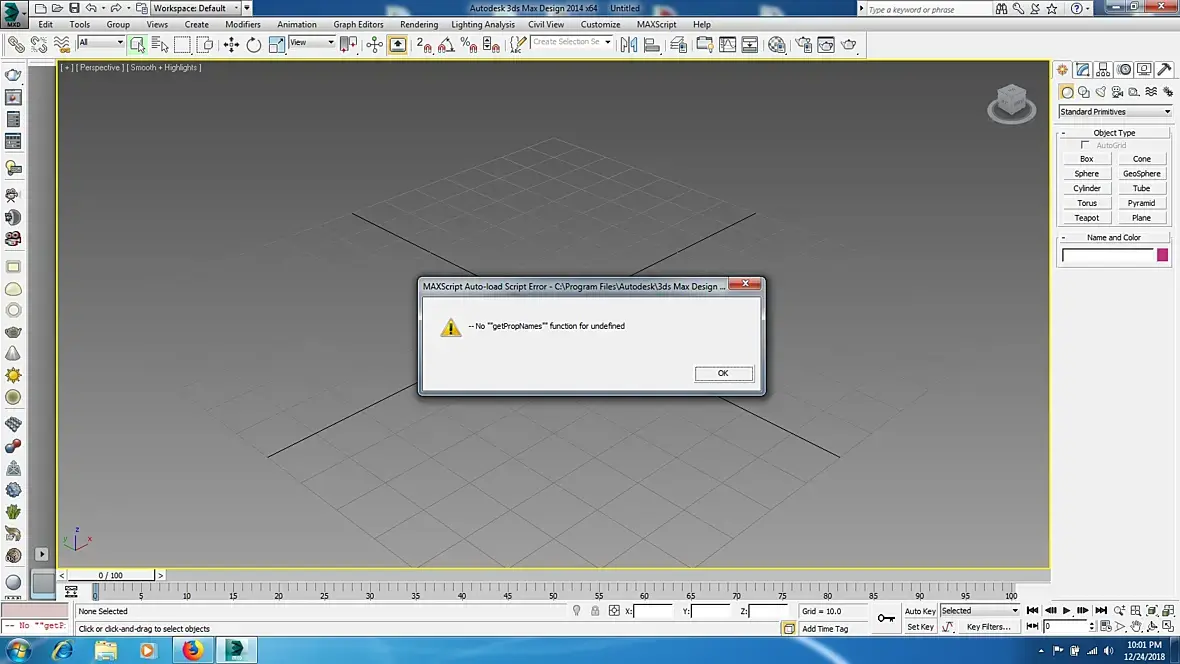This screenshot has width=1180, height=664.
Task: Open the Perspective viewport label menu
Action: (99, 68)
